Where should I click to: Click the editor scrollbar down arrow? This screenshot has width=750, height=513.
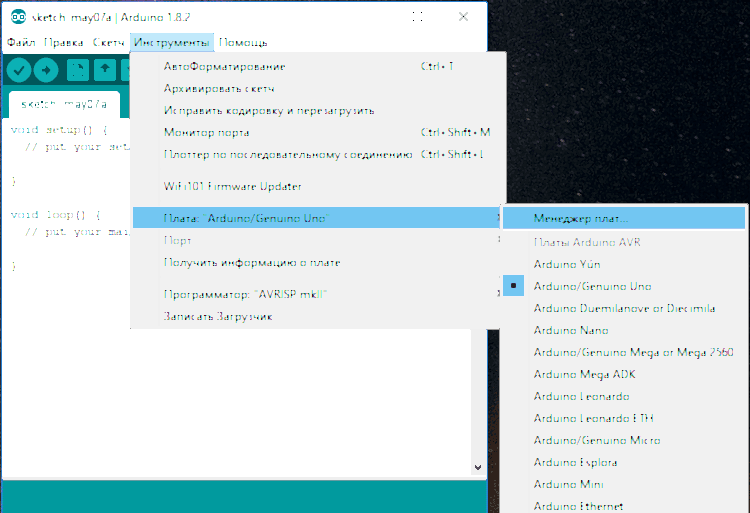click(x=478, y=467)
